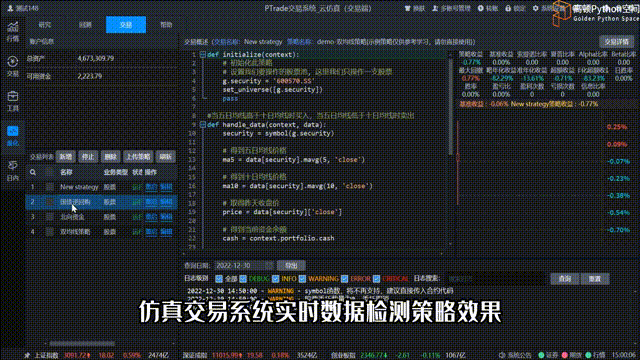Viewport: 640px width, 360px height.
Task: Click the red connection status dot in status bar
Action: (565, 356)
